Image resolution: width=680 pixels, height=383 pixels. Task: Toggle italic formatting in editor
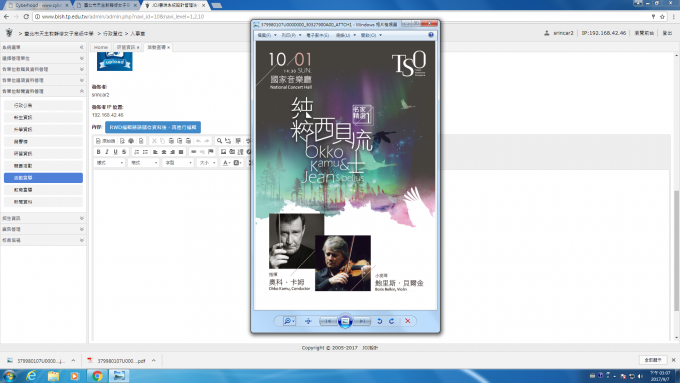click(x=107, y=151)
